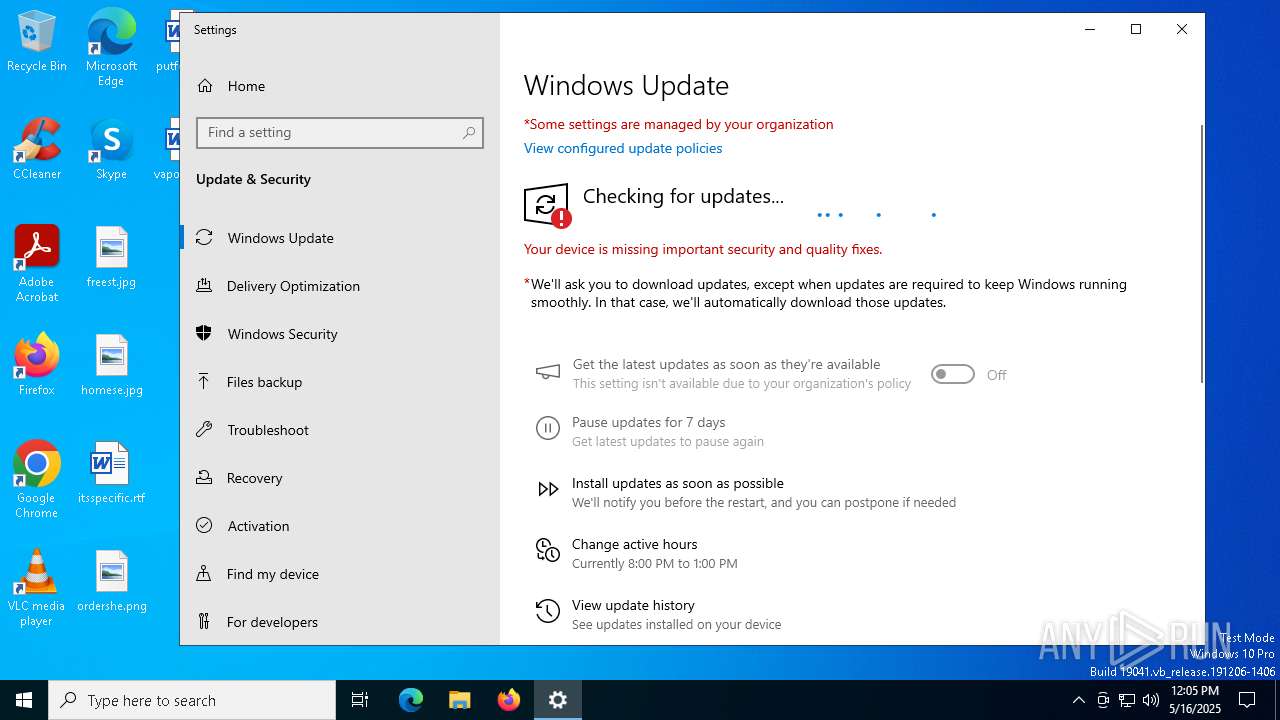
Task: Click the clock icon for active hours
Action: [x=548, y=550]
